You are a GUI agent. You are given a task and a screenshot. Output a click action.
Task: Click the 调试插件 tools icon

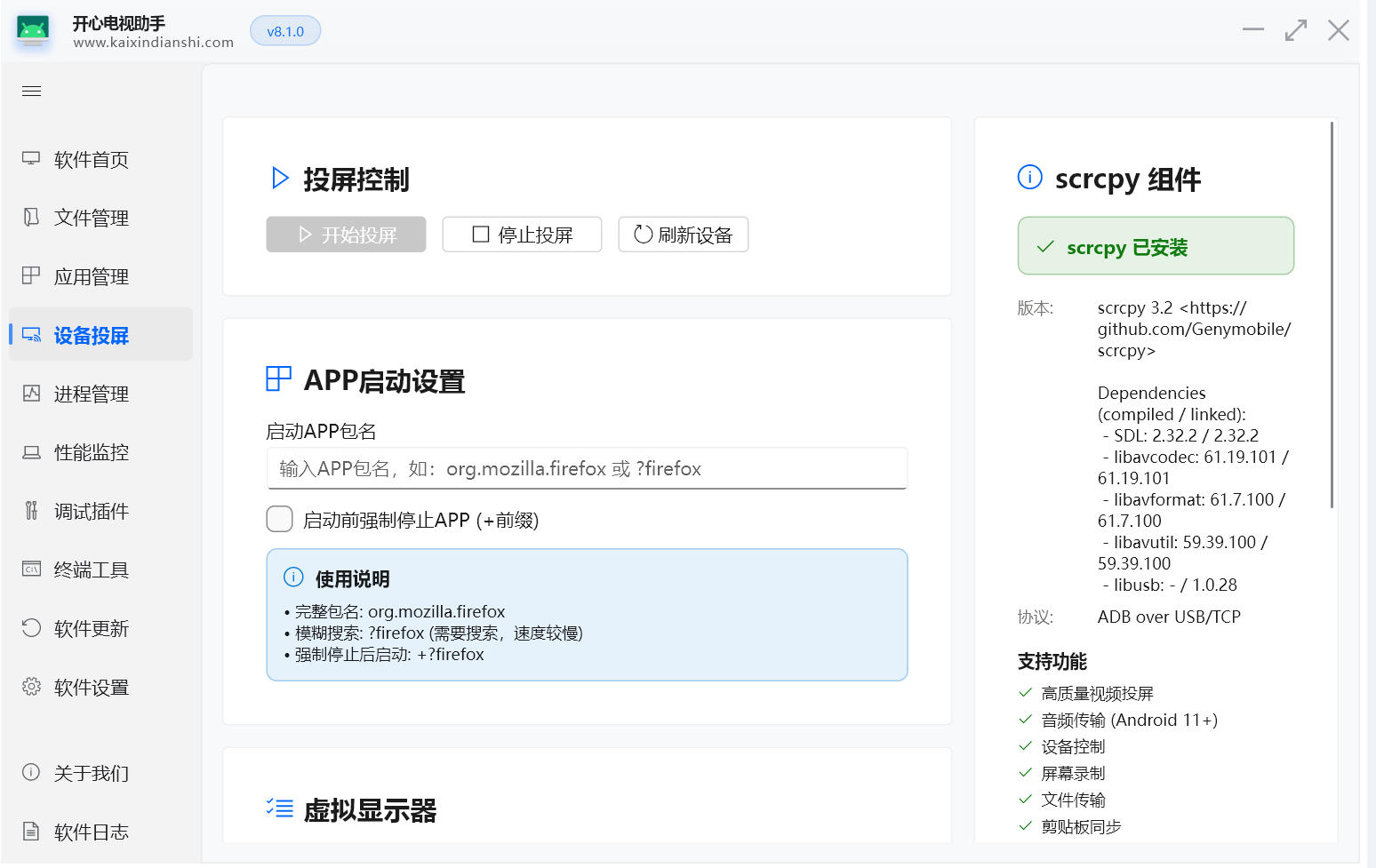click(31, 511)
